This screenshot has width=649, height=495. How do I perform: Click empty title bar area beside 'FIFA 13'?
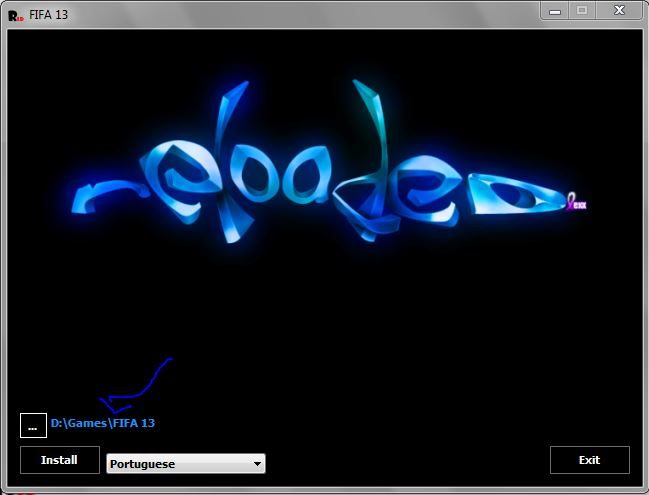pos(300,14)
